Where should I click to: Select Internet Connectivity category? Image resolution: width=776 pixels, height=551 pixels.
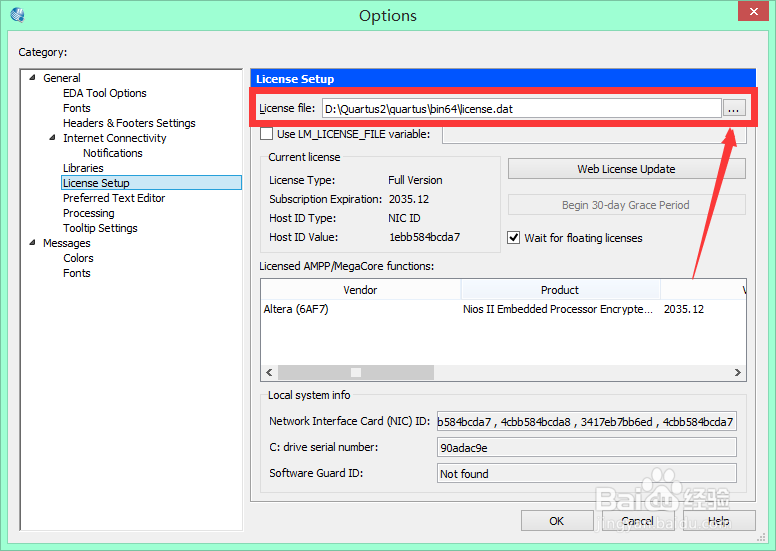click(114, 138)
